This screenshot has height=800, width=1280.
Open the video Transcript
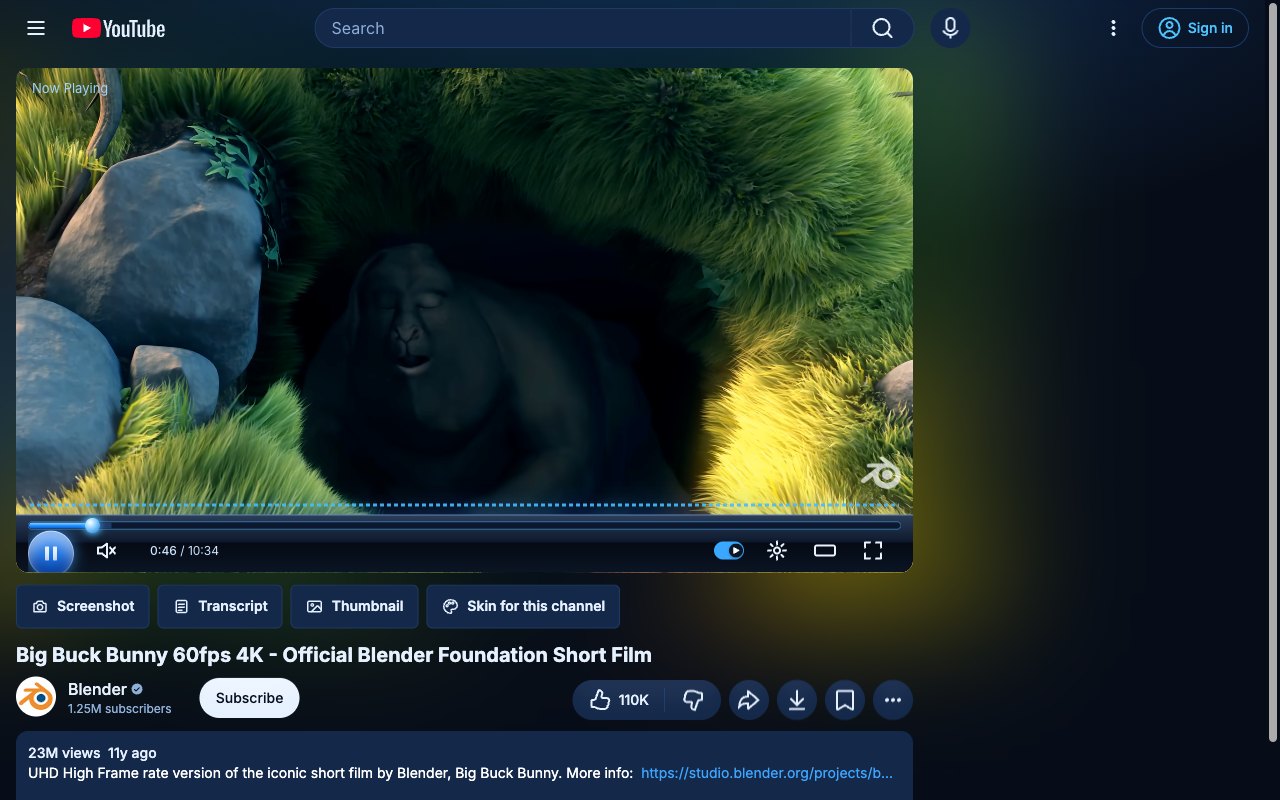[220, 606]
